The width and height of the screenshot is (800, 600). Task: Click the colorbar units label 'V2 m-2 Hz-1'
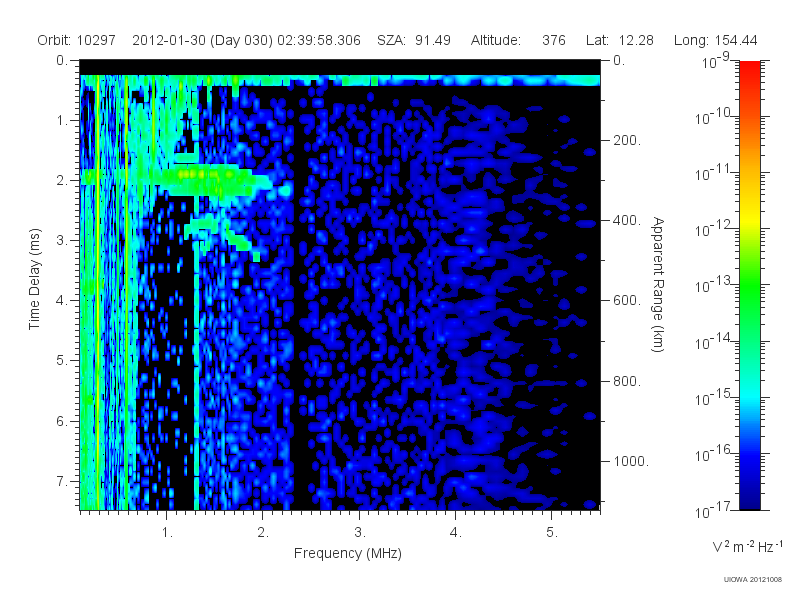tap(747, 546)
